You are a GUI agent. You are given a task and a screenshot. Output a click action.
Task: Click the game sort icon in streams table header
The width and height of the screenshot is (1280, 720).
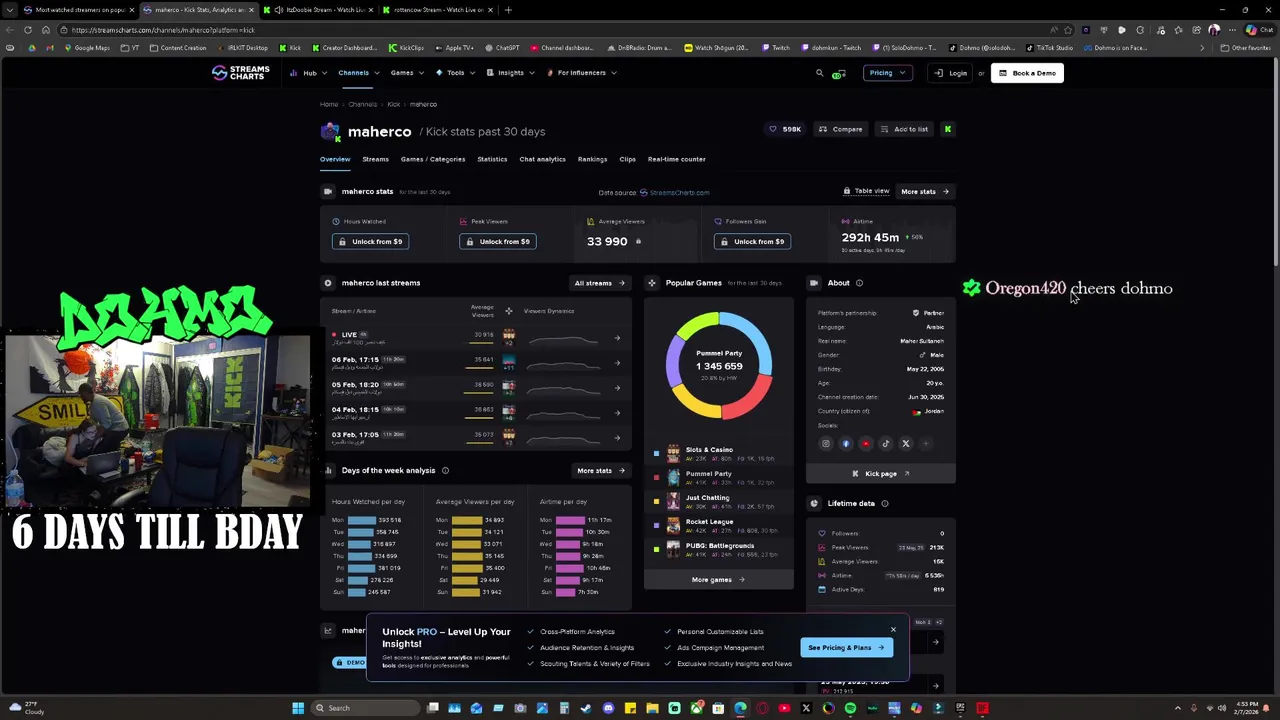click(x=508, y=311)
